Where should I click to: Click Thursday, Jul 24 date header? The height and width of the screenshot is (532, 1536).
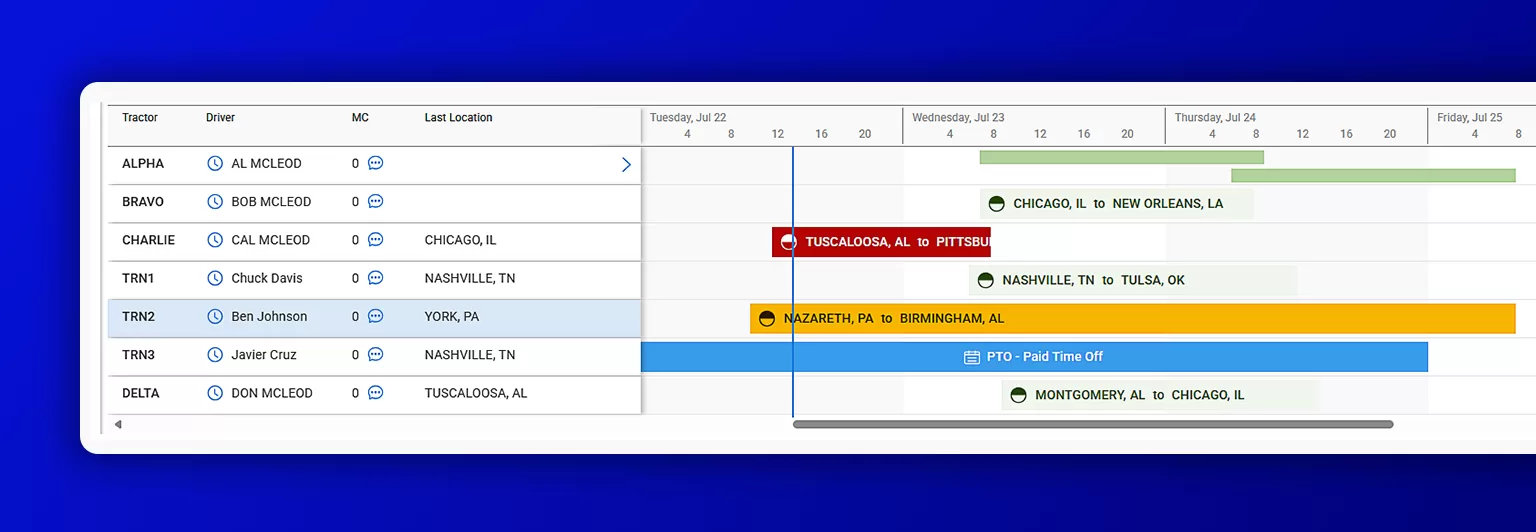(x=1215, y=118)
